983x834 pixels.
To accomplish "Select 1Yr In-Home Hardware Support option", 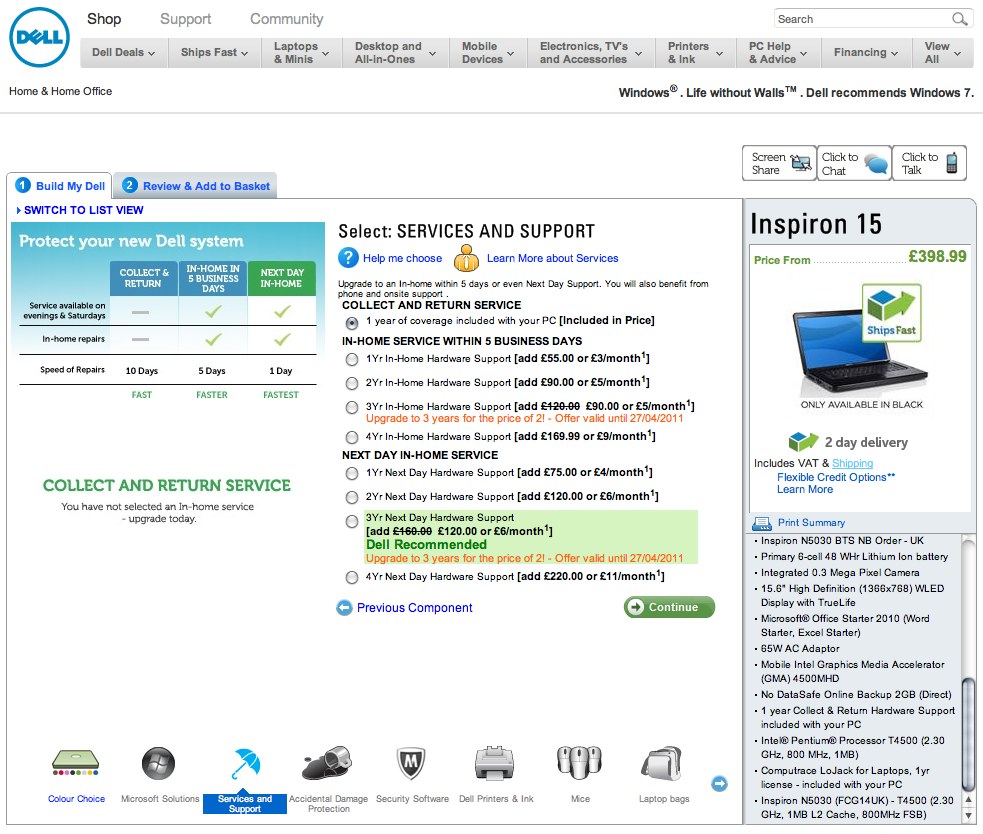I will pyautogui.click(x=351, y=358).
